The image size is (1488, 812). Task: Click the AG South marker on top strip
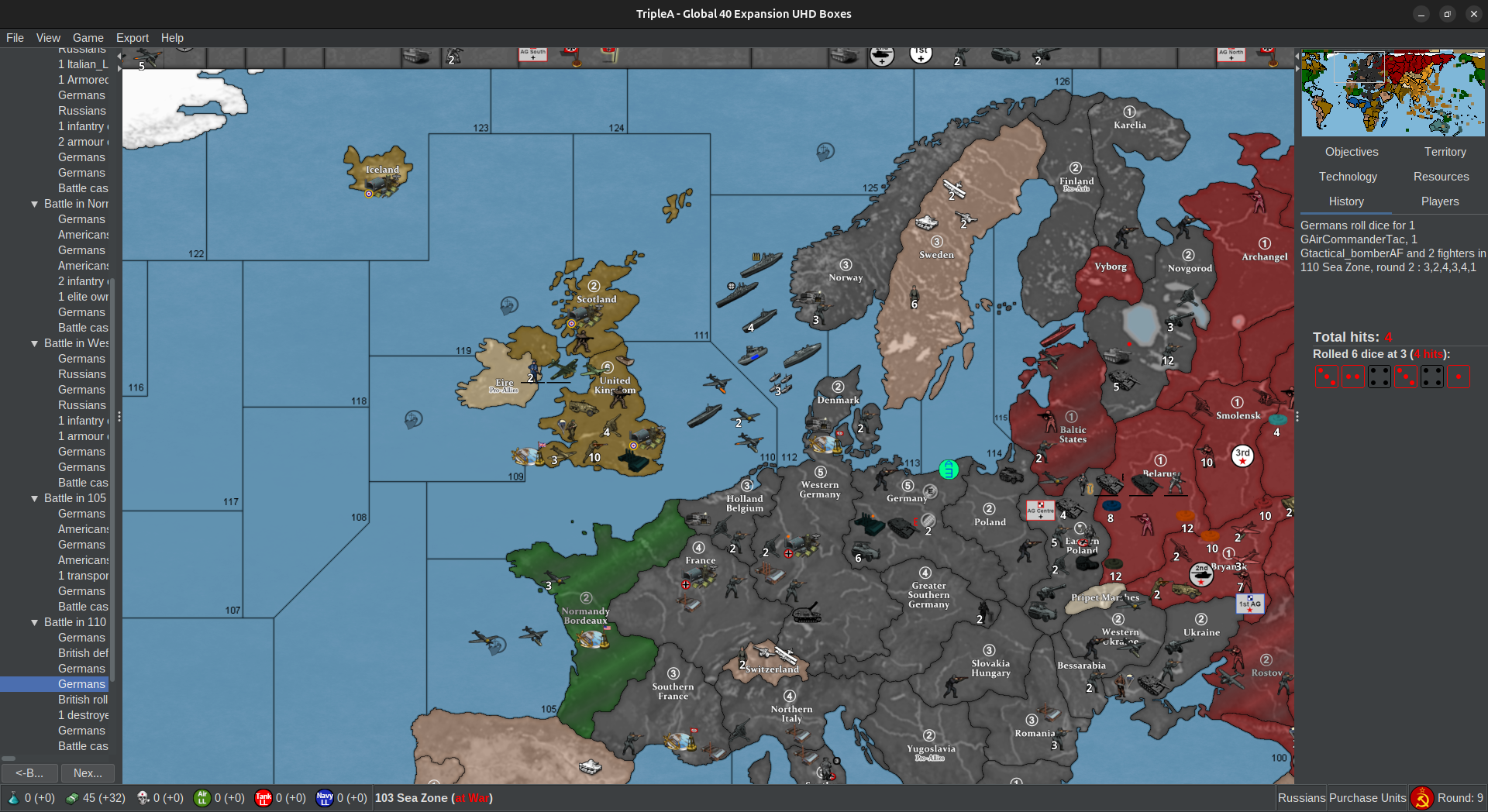point(532,54)
